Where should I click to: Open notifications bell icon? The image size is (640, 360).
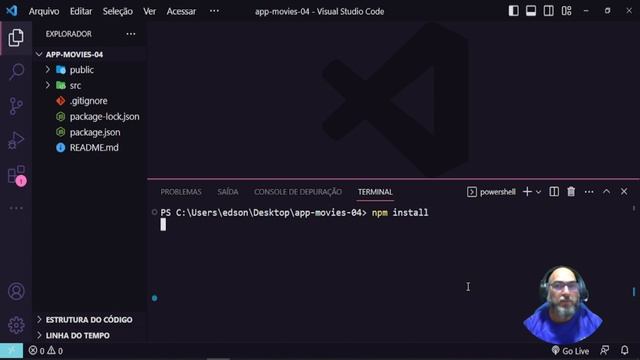pyautogui.click(x=624, y=350)
